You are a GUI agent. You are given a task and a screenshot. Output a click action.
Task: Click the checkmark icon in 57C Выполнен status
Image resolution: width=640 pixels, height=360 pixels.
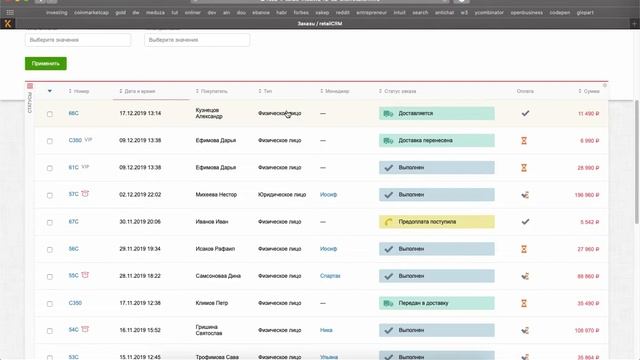pyautogui.click(x=389, y=195)
